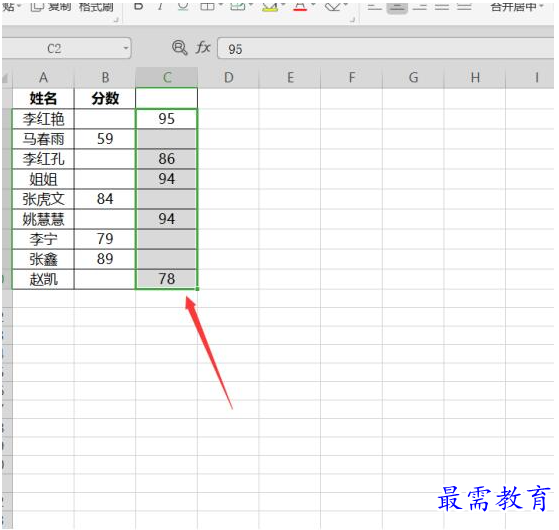Image resolution: width=559 pixels, height=530 pixels.
Task: Select the cell containing 赵凯
Action: coord(43,279)
